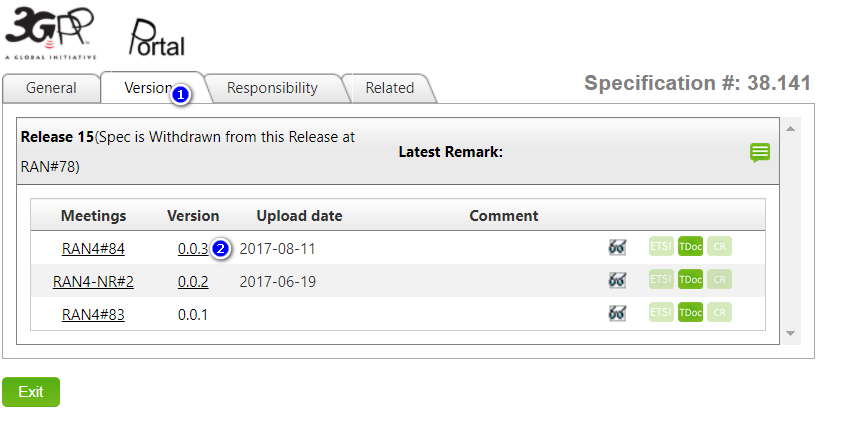Click the glasses icon in RAN4#84 row

click(617, 248)
